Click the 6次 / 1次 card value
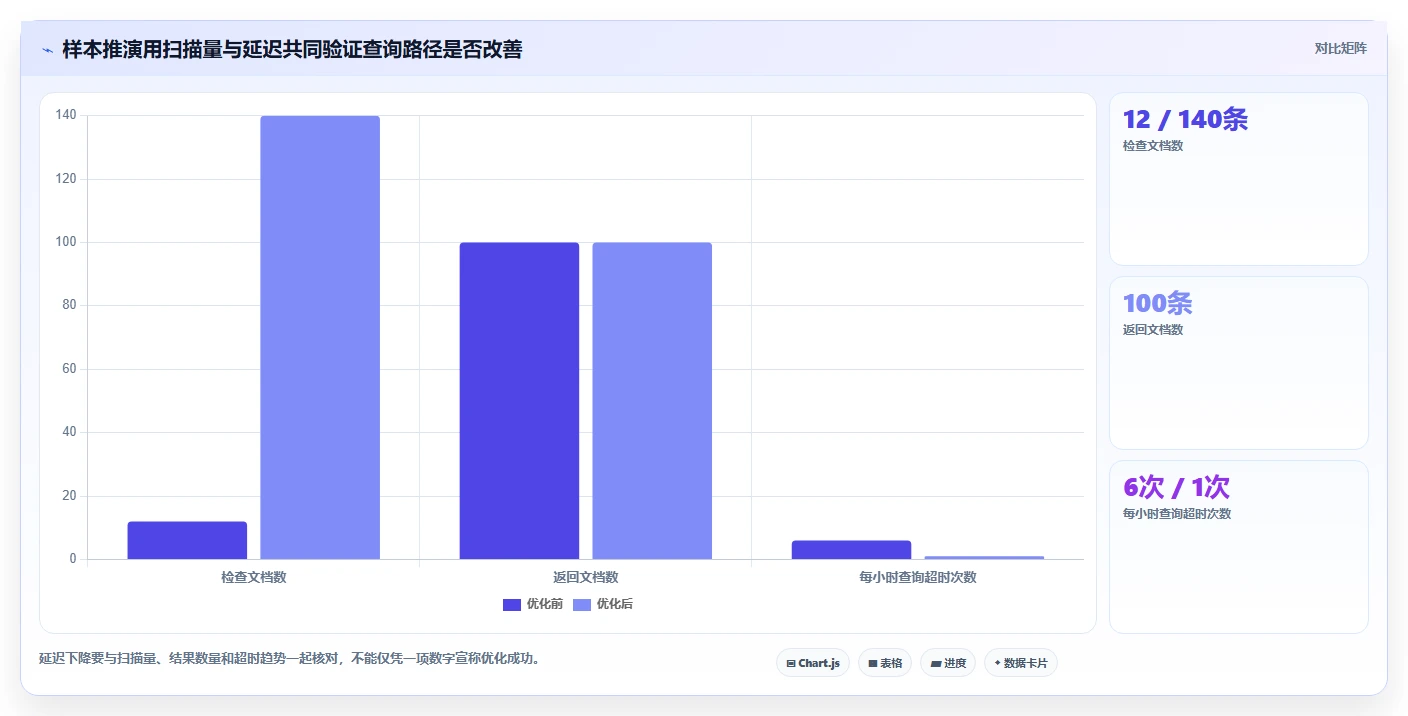The image size is (1408, 716). 1176,487
